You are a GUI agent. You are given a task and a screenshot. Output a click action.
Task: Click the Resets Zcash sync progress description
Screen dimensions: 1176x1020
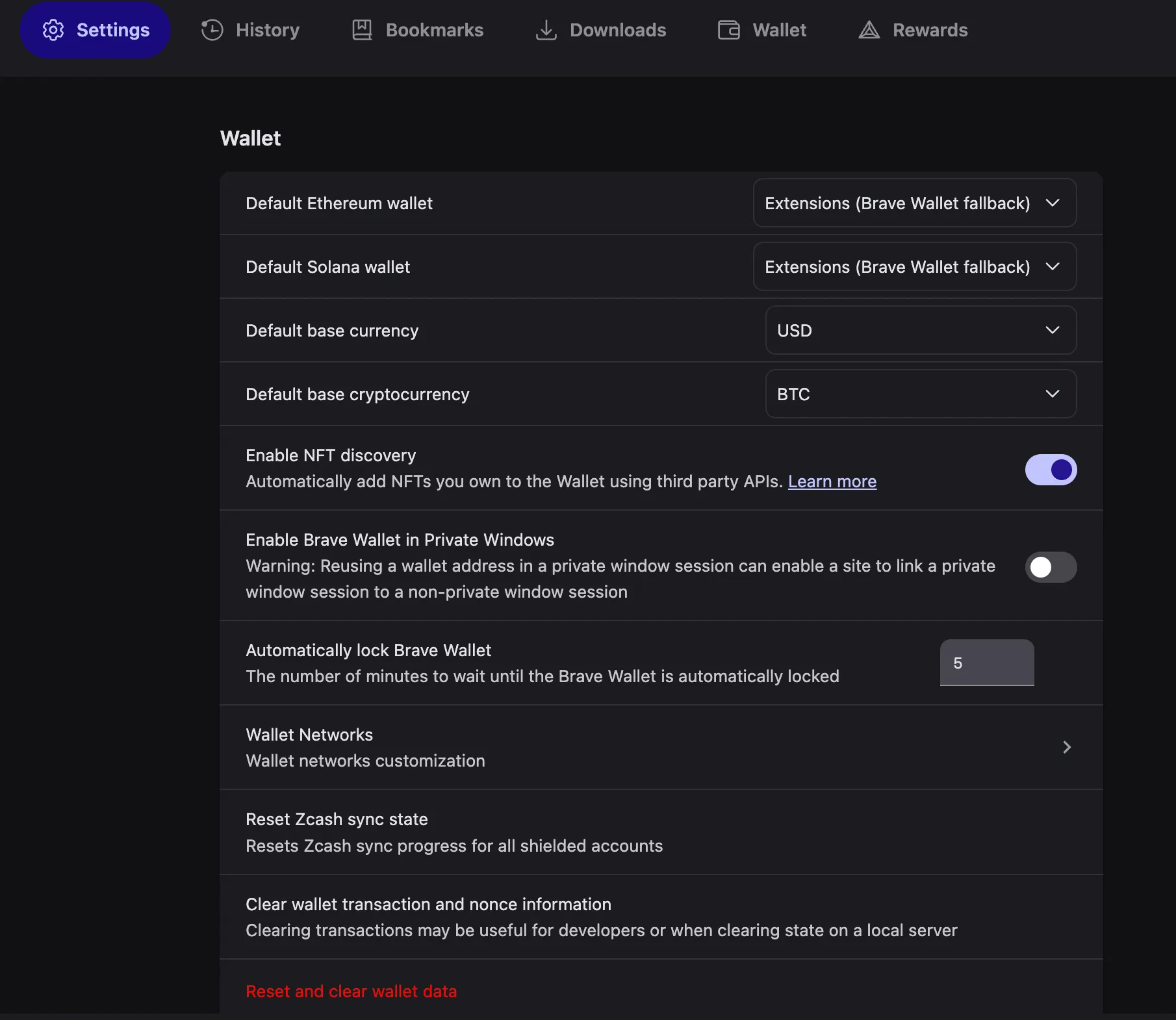tap(454, 846)
